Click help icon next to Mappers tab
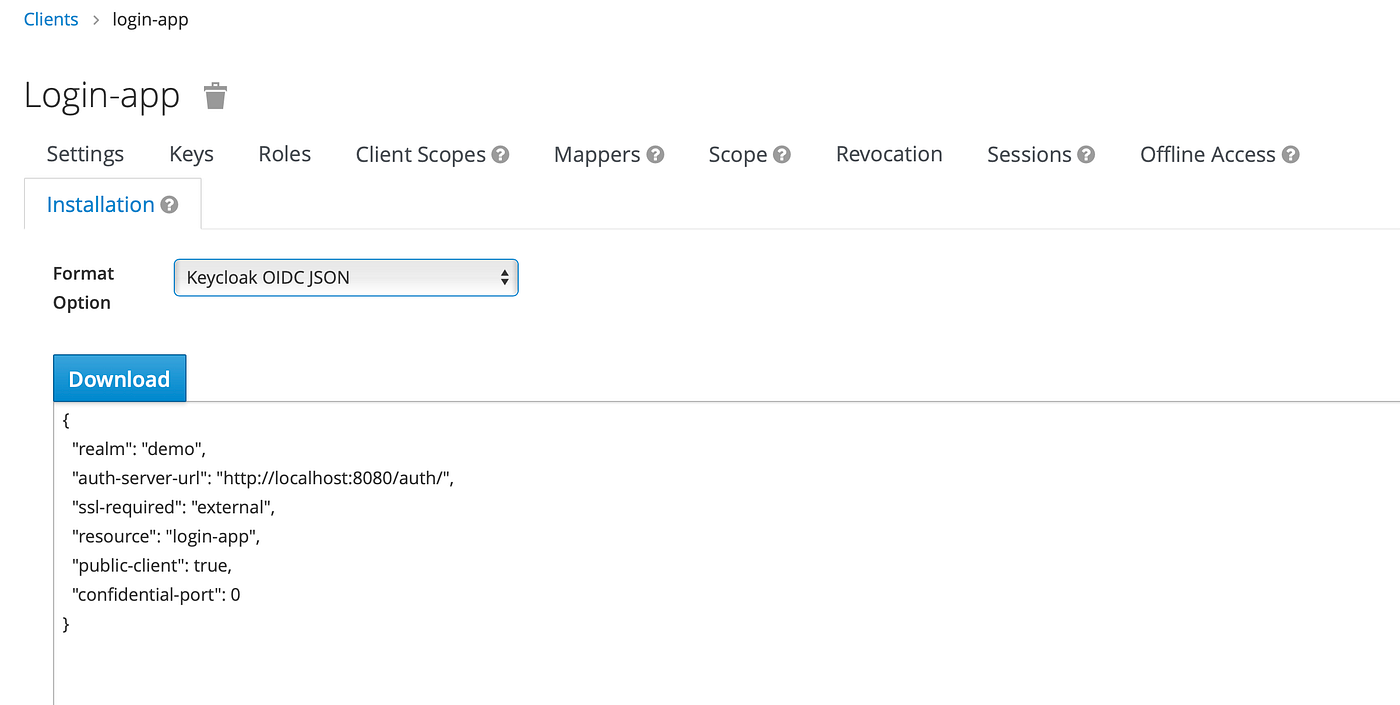Screen dimensions: 1400x705 coord(655,155)
